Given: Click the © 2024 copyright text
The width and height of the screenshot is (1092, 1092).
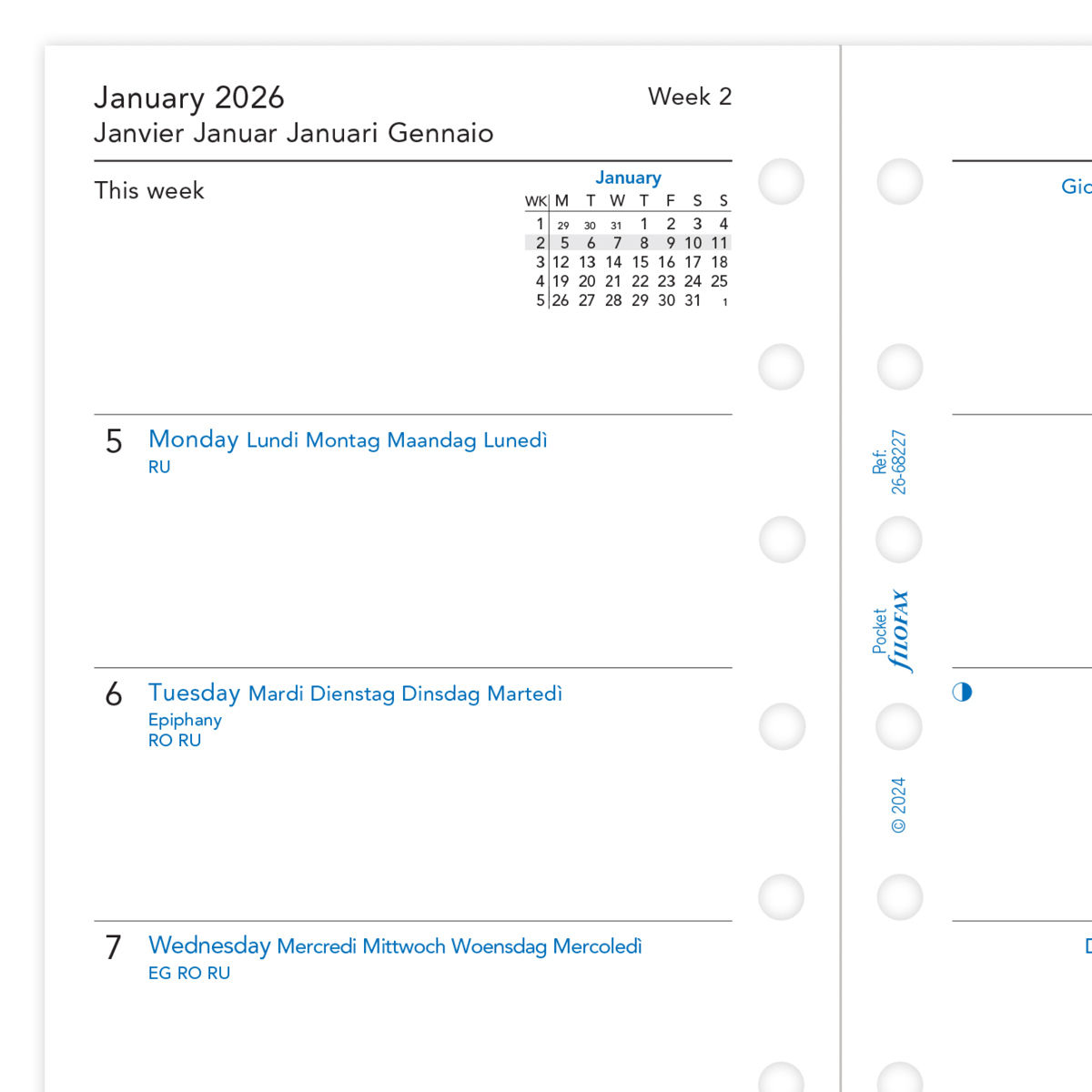Looking at the screenshot, I should click(x=898, y=805).
